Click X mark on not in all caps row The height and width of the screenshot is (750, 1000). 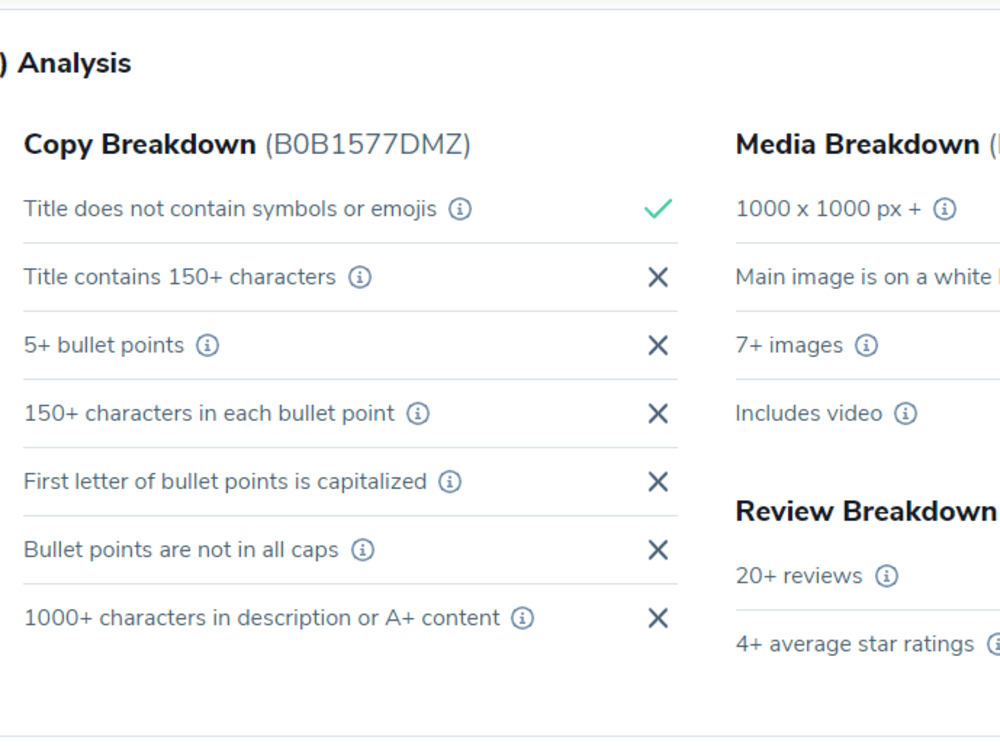tap(658, 550)
